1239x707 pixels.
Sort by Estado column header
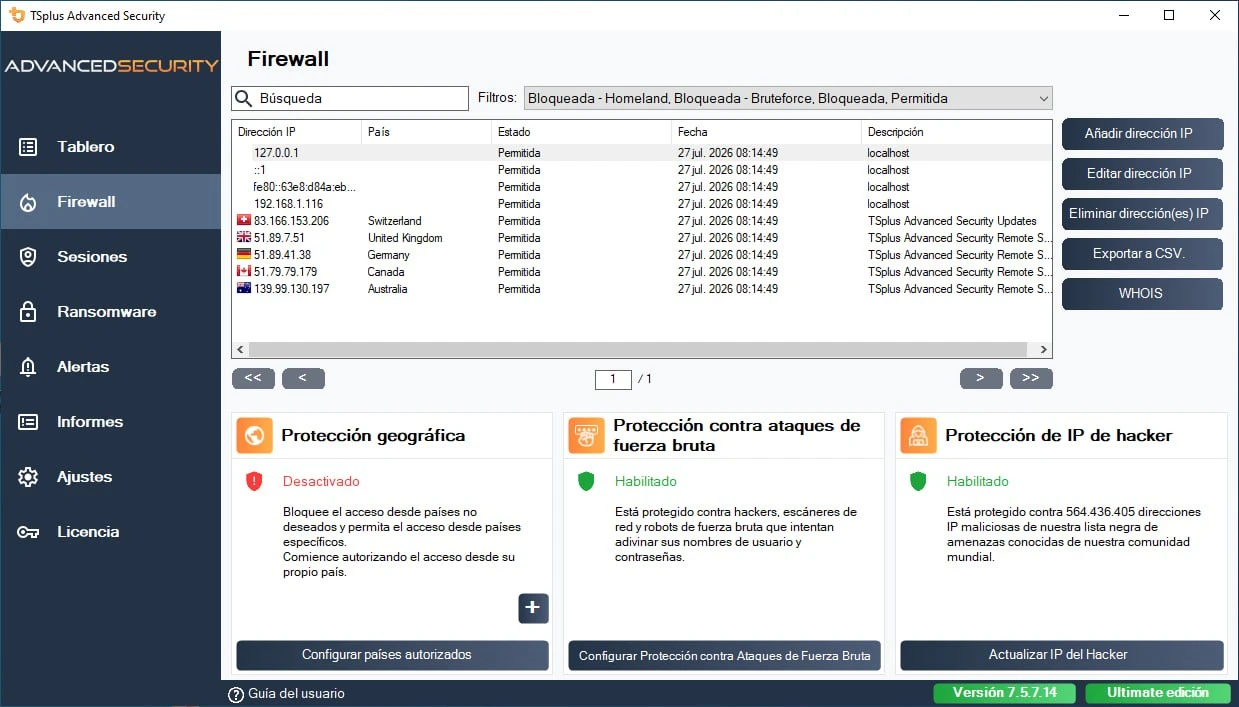[x=581, y=132]
